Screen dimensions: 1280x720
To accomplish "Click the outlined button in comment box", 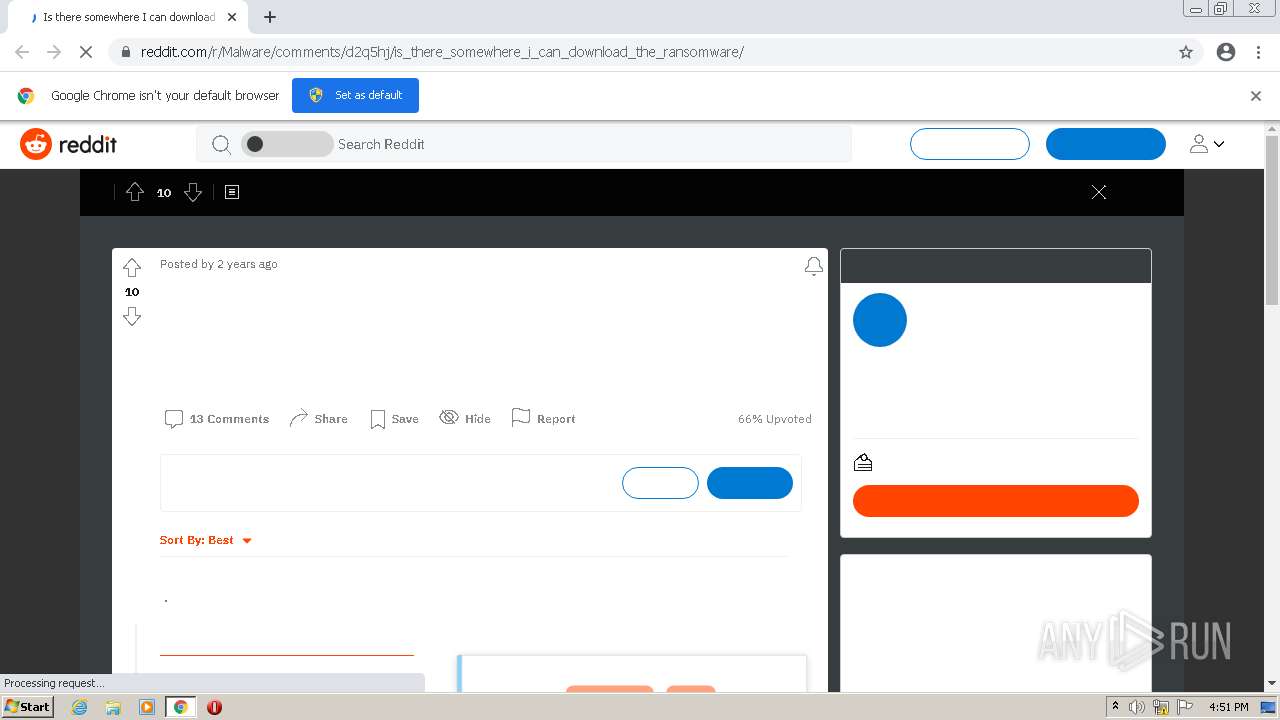I will click(660, 483).
